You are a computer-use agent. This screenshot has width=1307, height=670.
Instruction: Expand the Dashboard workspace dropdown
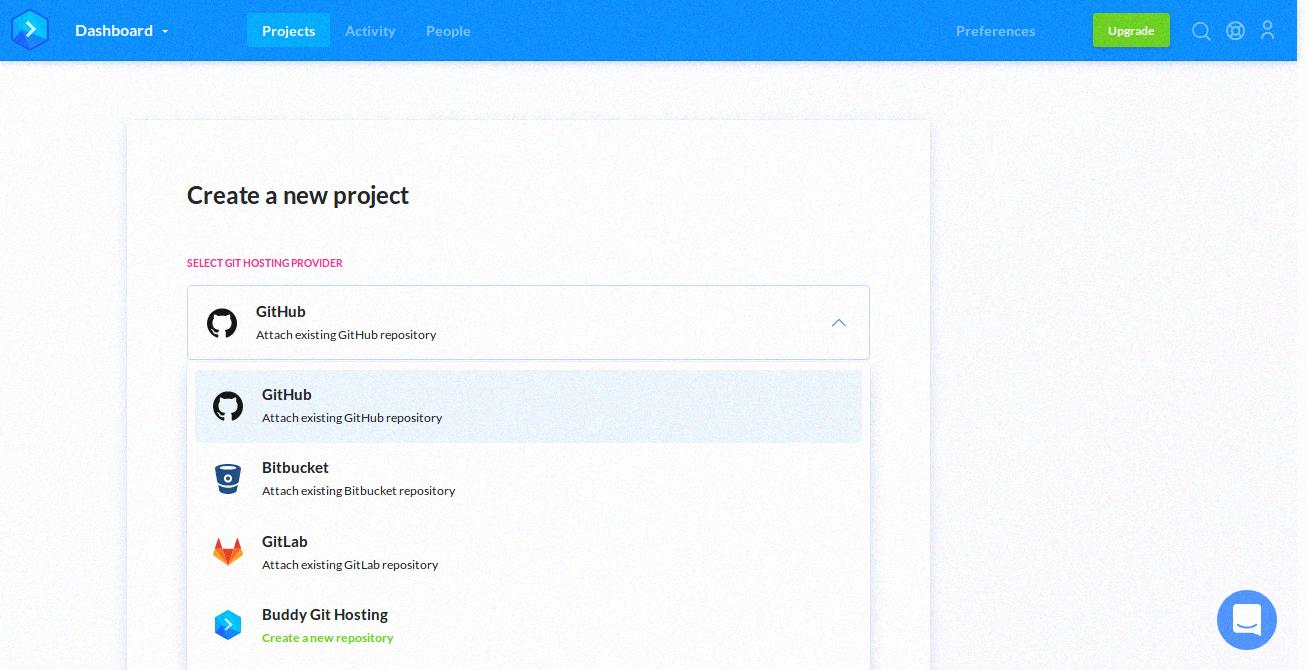[122, 31]
